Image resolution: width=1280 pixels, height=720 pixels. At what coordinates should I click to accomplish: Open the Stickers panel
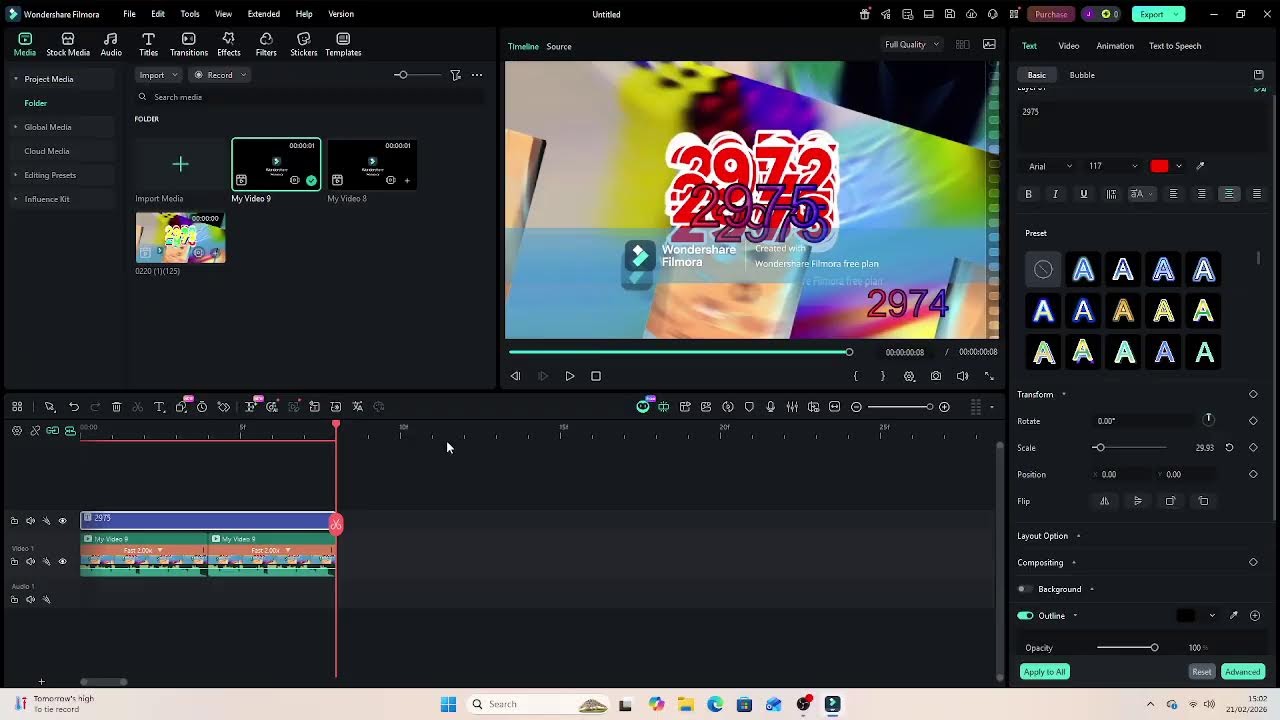click(x=304, y=44)
